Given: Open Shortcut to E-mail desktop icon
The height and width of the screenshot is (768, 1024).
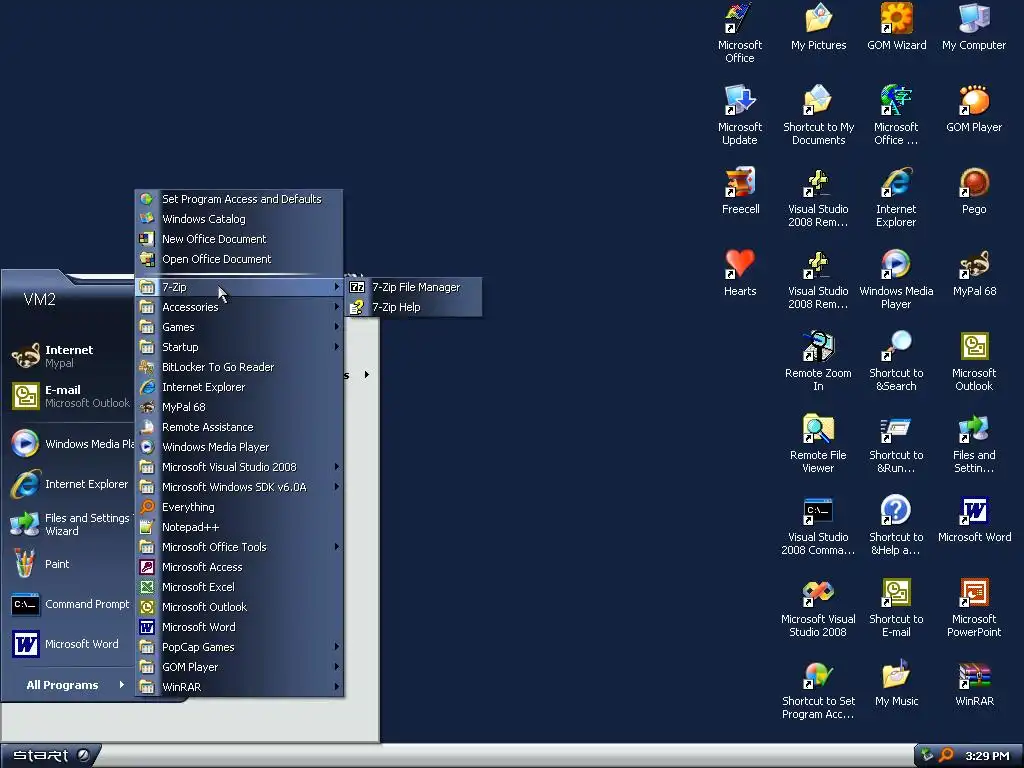Looking at the screenshot, I should click(896, 607).
